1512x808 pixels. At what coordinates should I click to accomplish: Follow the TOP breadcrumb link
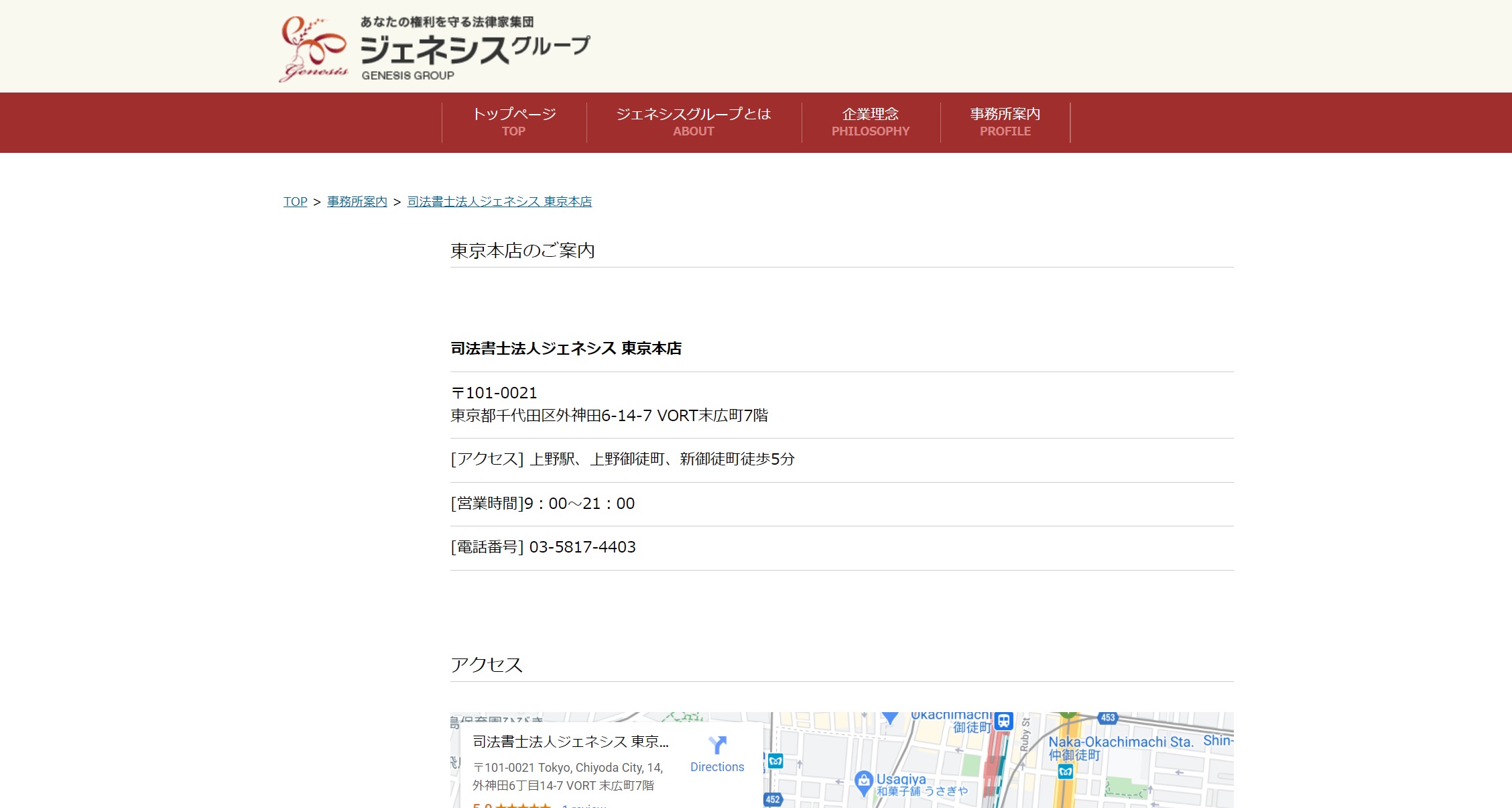pyautogui.click(x=296, y=202)
